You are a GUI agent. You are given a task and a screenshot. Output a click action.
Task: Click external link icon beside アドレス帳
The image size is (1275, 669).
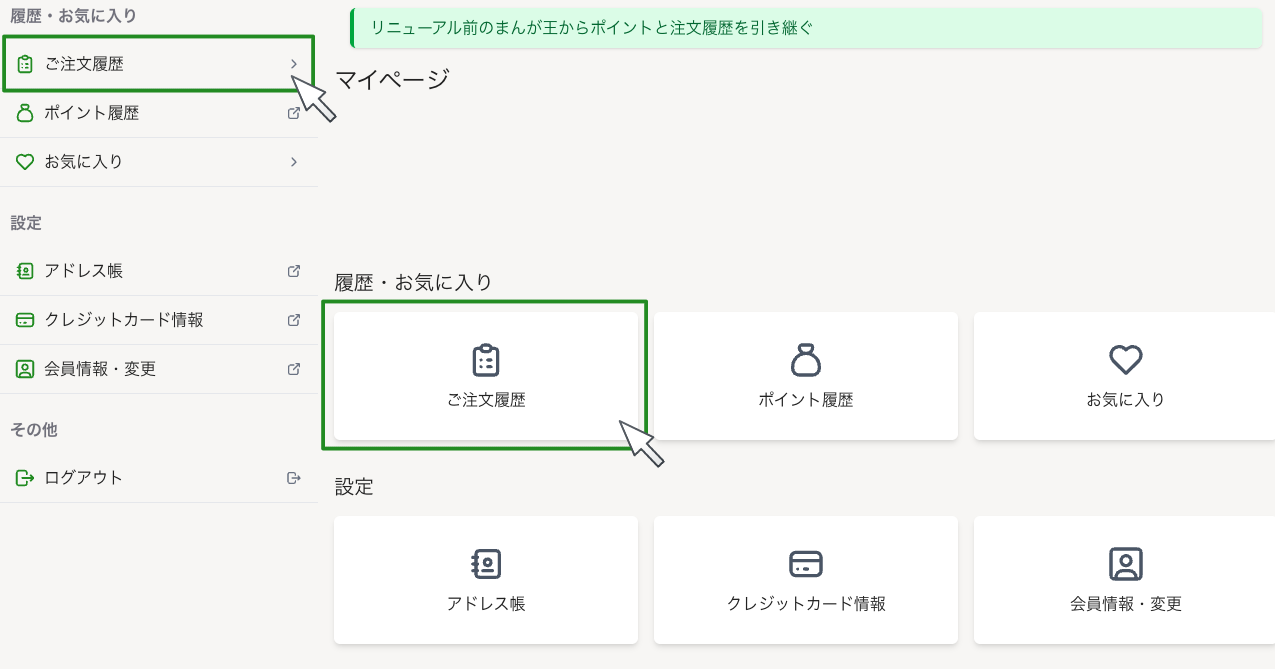294,271
